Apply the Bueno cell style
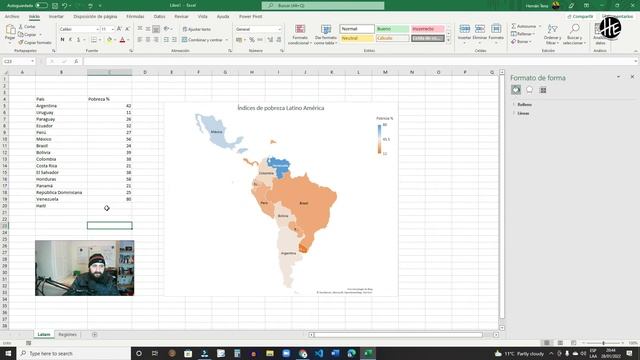 click(x=392, y=29)
